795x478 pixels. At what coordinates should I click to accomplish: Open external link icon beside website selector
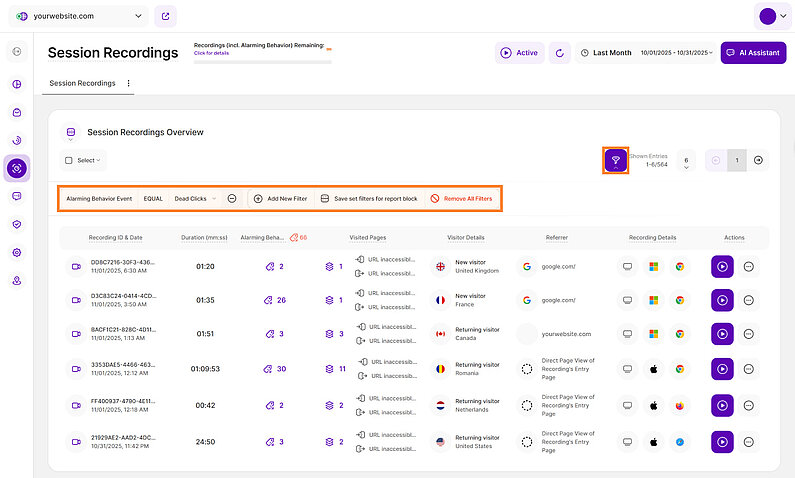[165, 16]
